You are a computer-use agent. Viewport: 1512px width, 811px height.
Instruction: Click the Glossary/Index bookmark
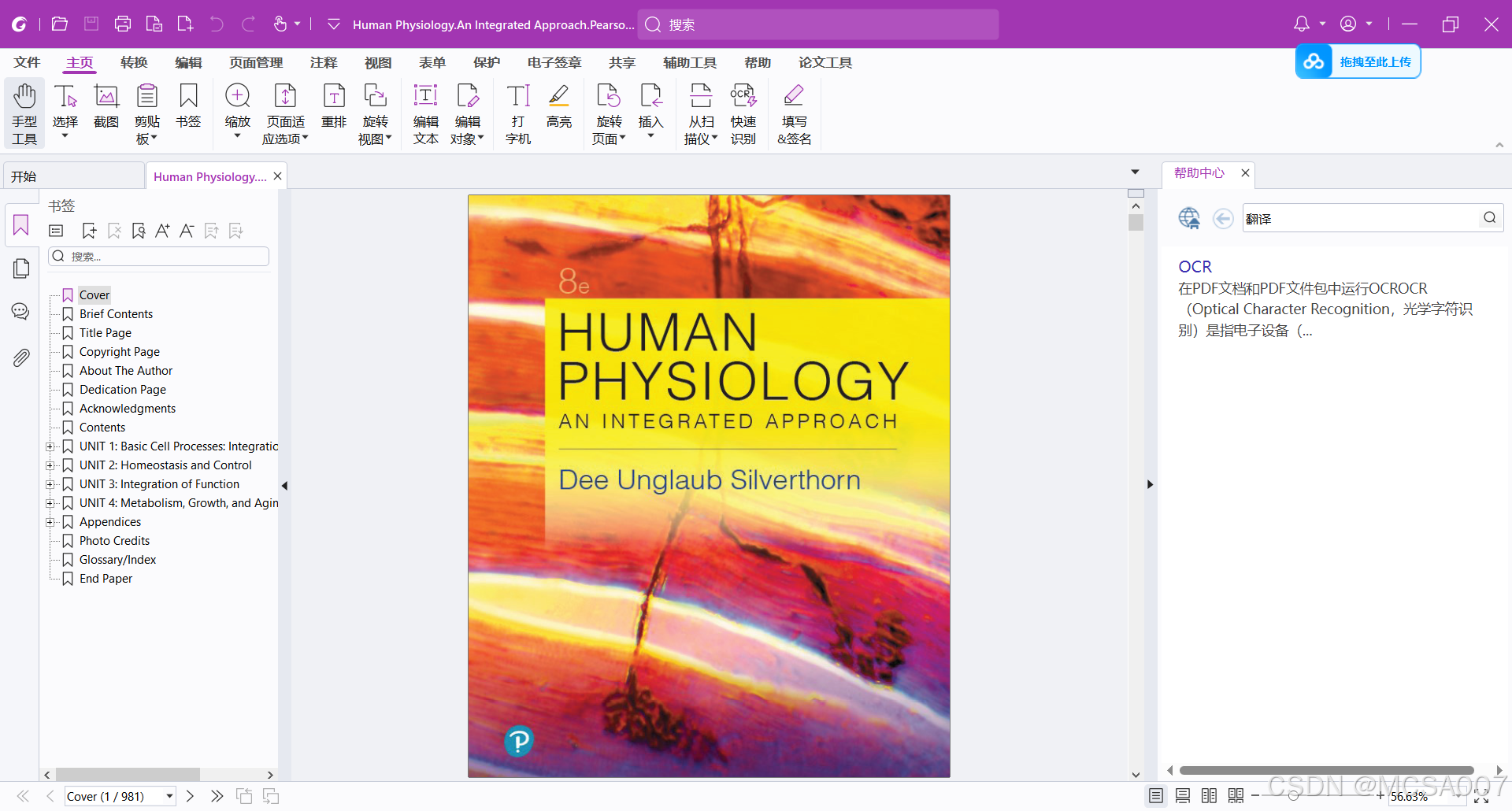coord(118,560)
